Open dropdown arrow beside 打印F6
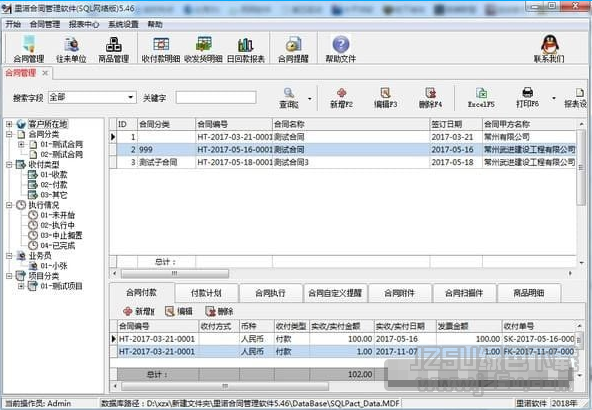Image resolution: width=592 pixels, height=410 pixels. (x=554, y=99)
